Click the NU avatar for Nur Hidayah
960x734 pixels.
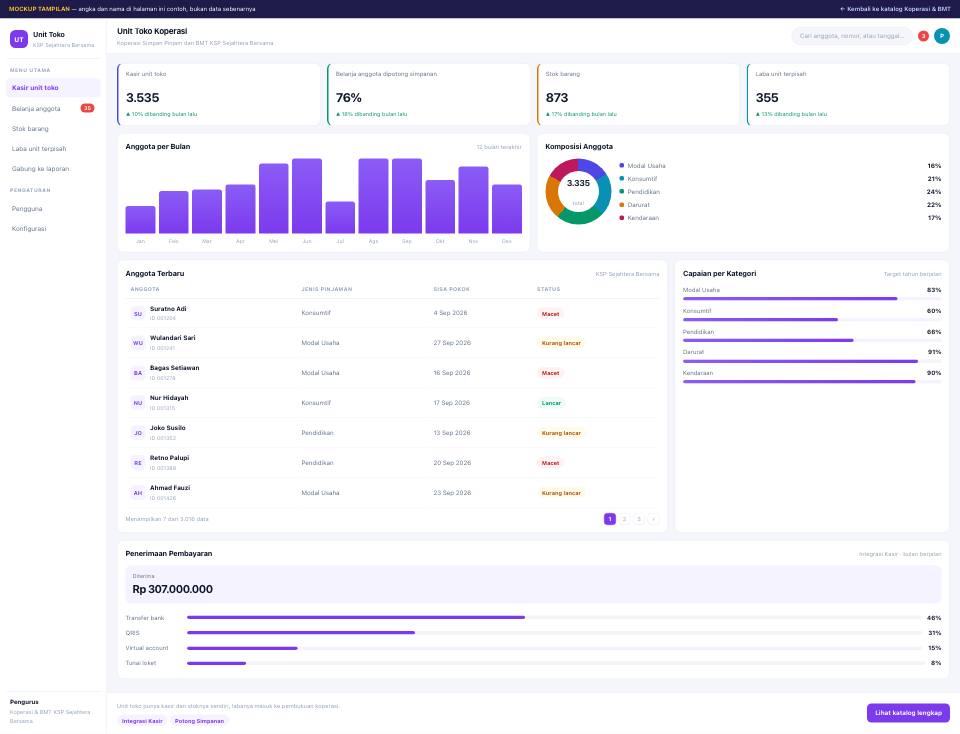(x=138, y=403)
